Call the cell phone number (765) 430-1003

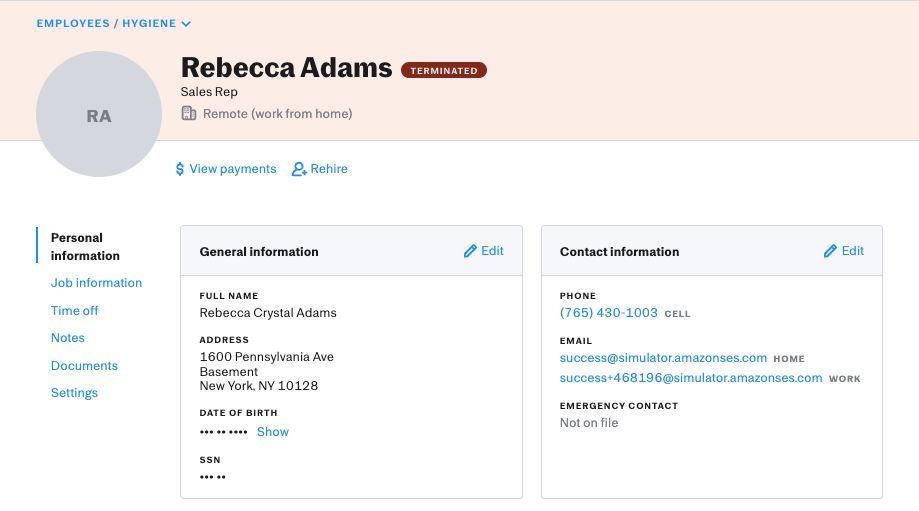(x=608, y=313)
